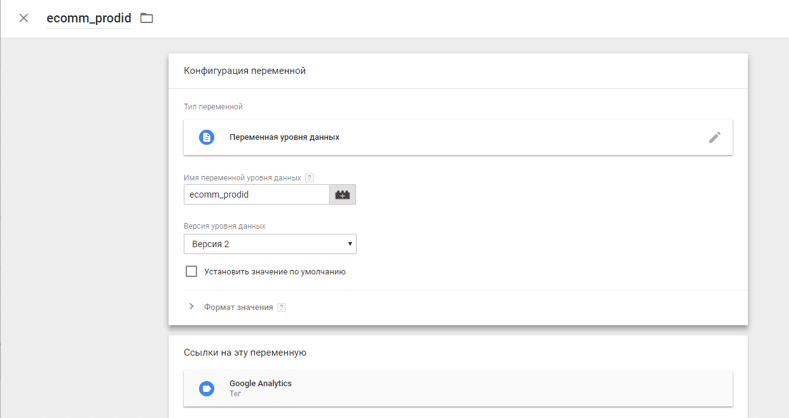
Task: Click the blue tag icon for Google Analytics
Action: tap(206, 388)
